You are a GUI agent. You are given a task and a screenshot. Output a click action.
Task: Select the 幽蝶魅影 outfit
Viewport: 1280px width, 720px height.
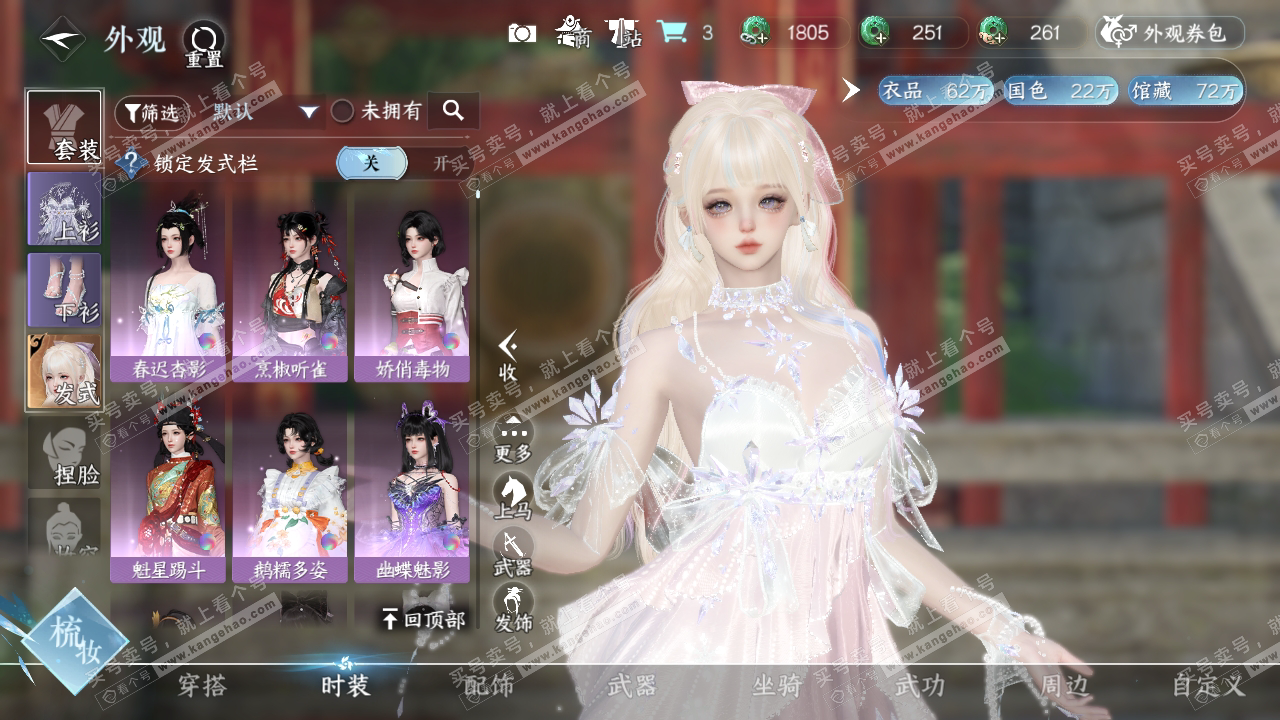(412, 488)
